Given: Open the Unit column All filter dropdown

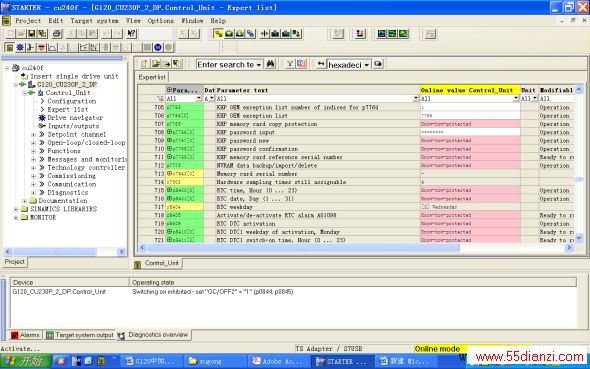Looking at the screenshot, I should click(x=535, y=99).
